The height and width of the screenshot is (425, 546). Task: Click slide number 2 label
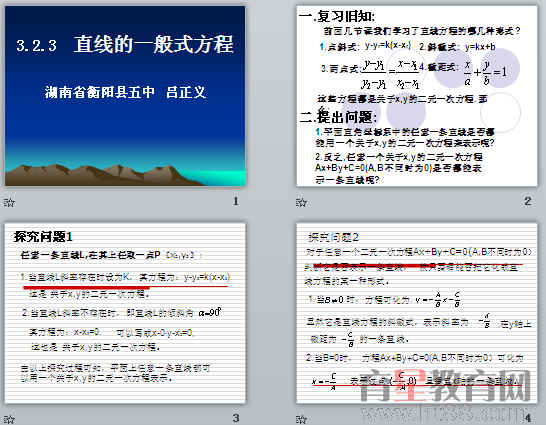click(x=528, y=201)
